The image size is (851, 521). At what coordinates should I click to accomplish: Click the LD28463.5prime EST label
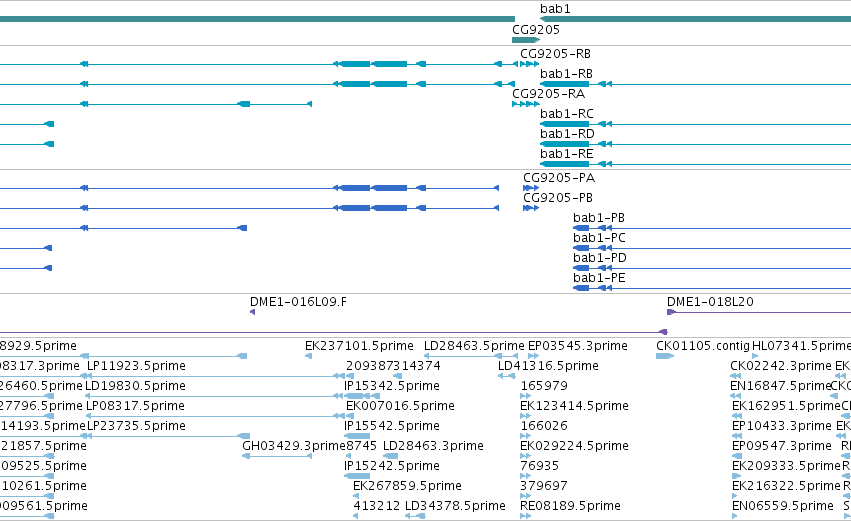click(x=474, y=346)
